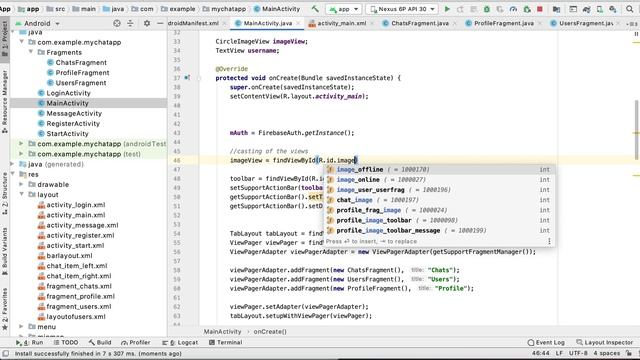Click the Sync Project with Gradle icon
This screenshot has height=360, width=640.
(x=587, y=9)
